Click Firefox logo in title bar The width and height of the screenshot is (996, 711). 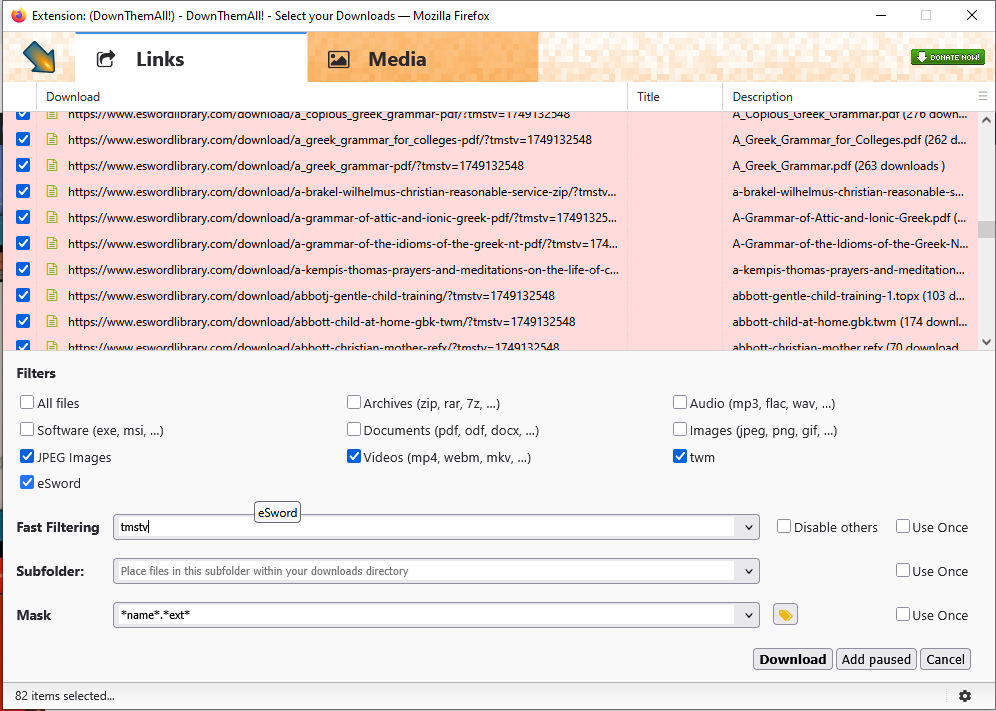click(18, 15)
